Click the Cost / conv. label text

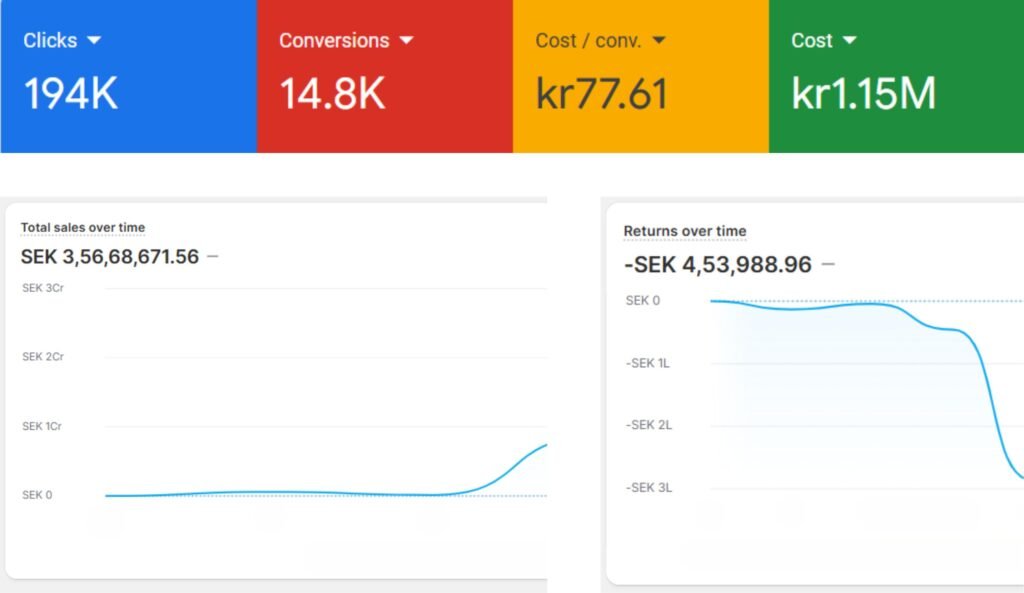[589, 41]
